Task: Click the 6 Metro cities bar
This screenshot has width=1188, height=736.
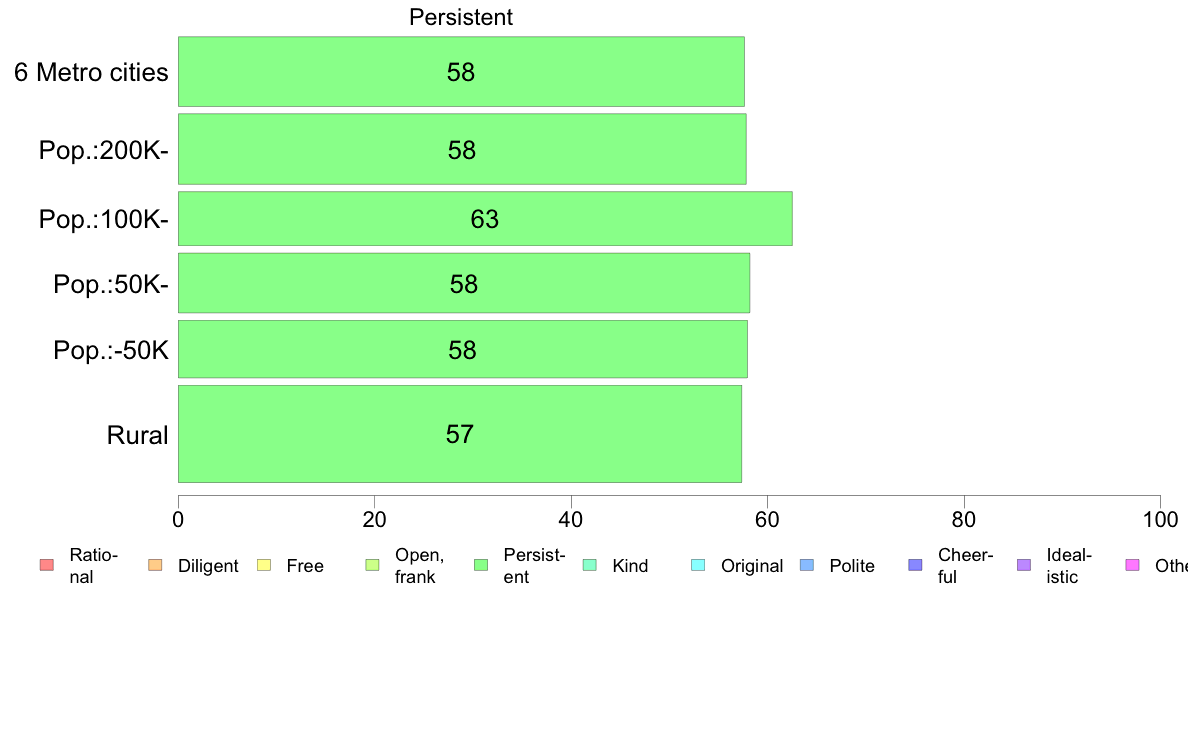Action: coord(461,71)
